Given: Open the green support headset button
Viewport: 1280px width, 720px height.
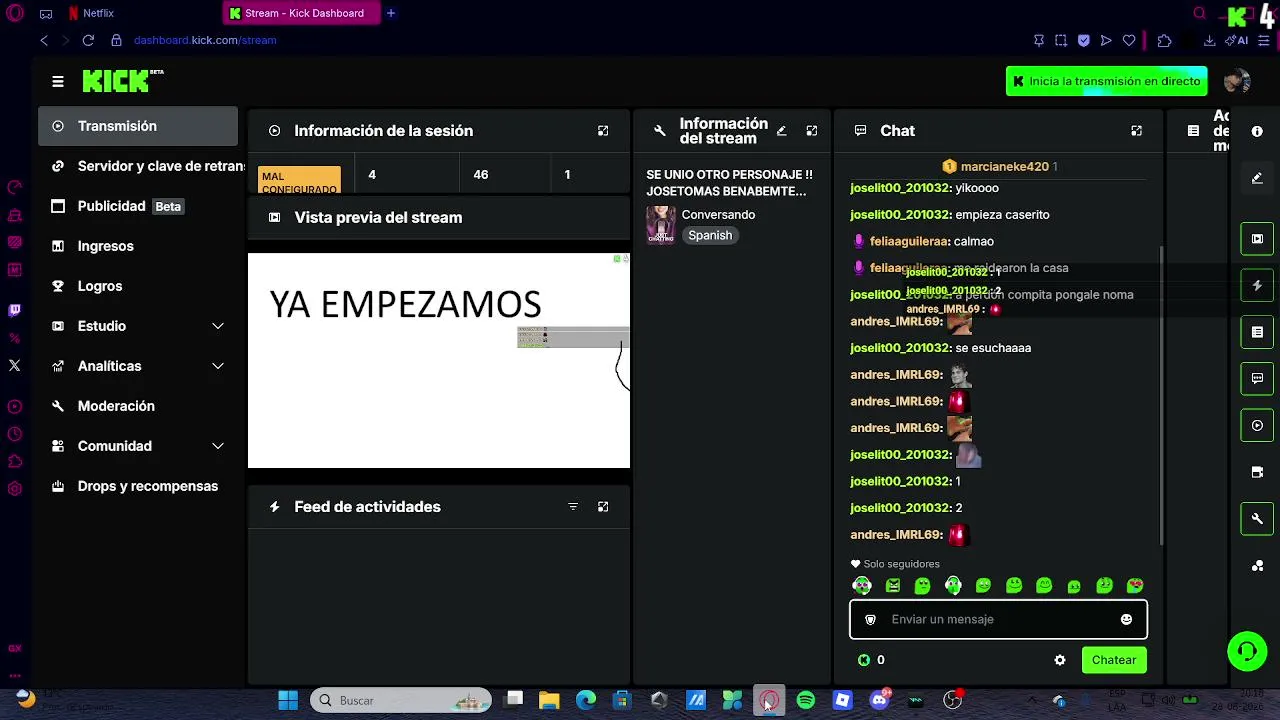Looking at the screenshot, I should click(1247, 652).
